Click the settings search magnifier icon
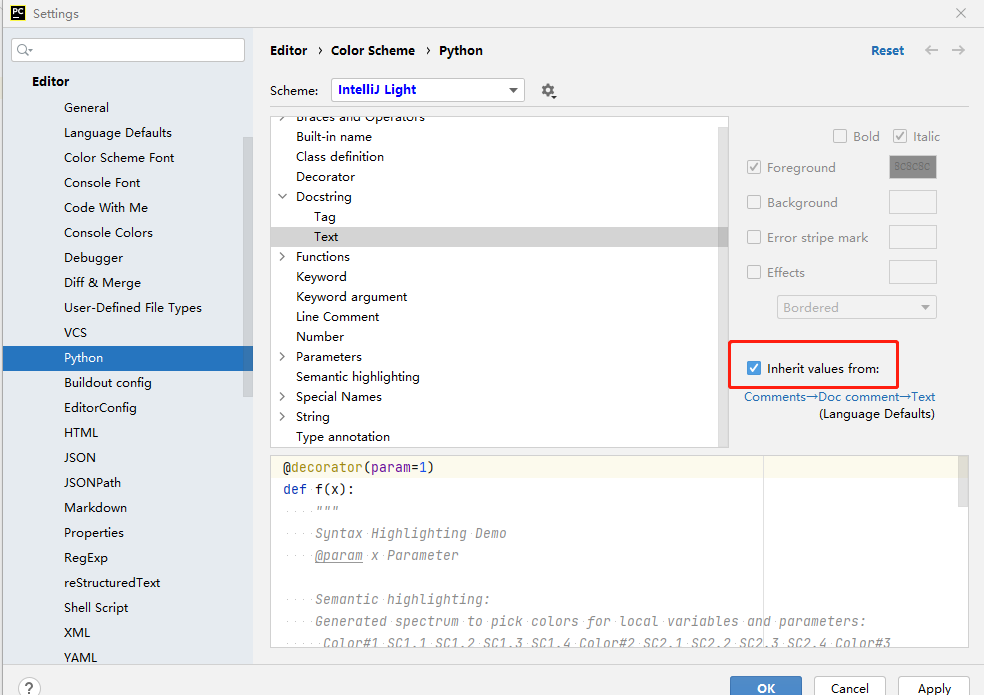The image size is (984, 695). point(24,50)
